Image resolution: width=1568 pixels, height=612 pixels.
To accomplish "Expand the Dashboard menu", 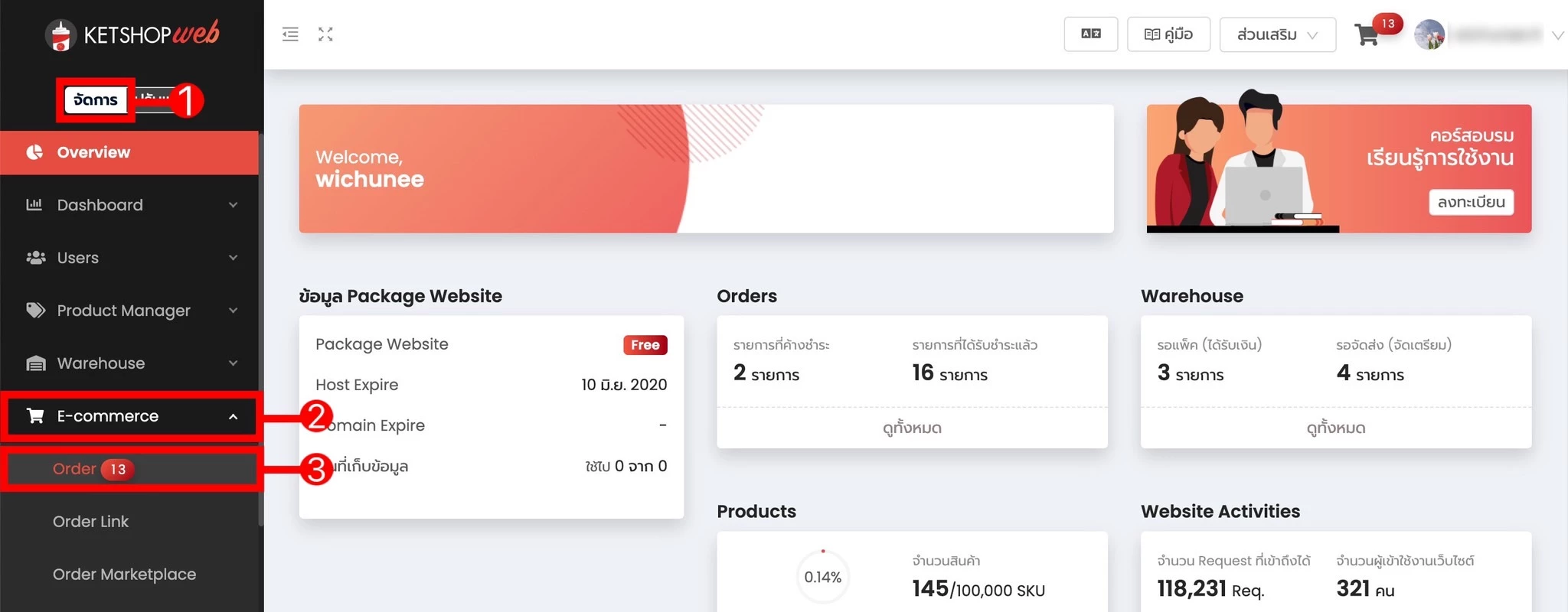I will [x=130, y=205].
